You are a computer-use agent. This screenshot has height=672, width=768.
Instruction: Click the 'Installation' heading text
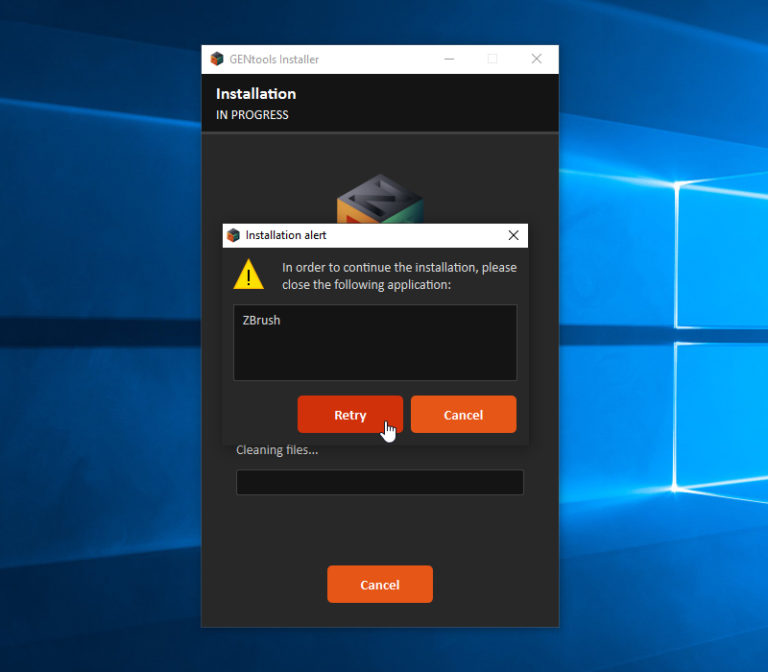point(256,94)
